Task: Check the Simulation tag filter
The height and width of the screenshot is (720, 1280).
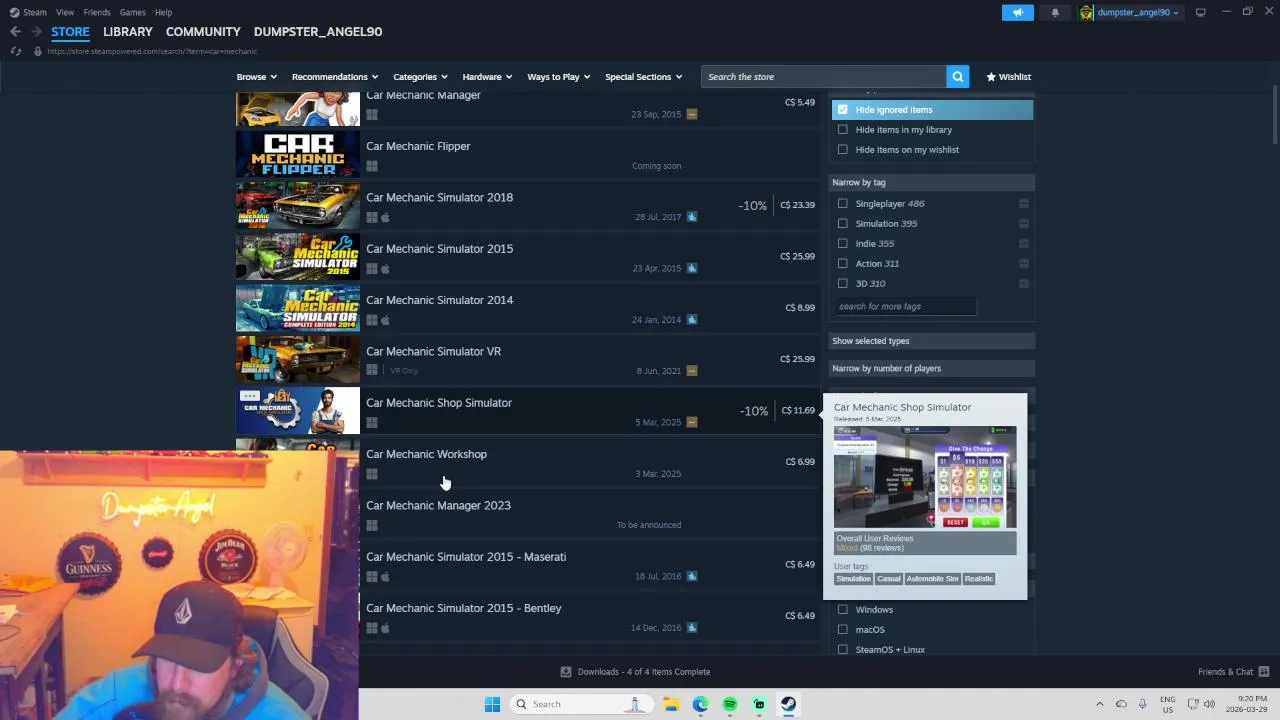Action: coord(843,223)
